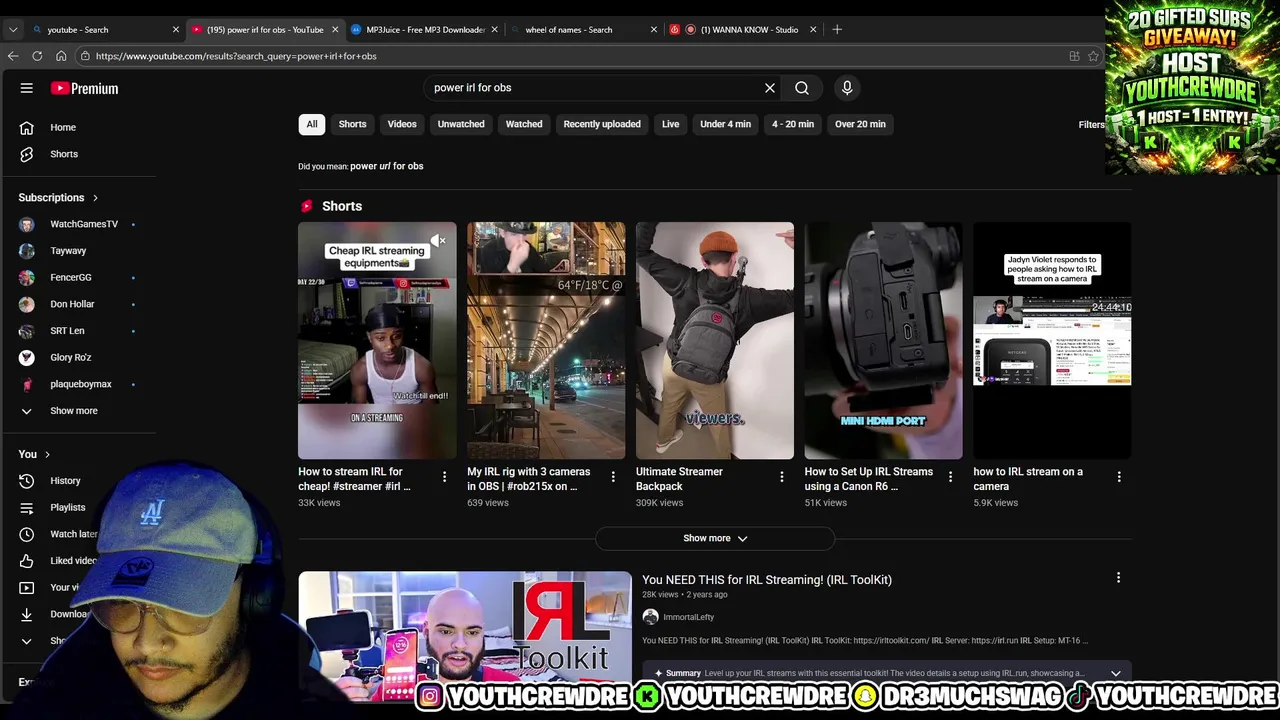Close the power irl for obs YouTube tab
This screenshot has height=720, width=1280.
coord(335,29)
